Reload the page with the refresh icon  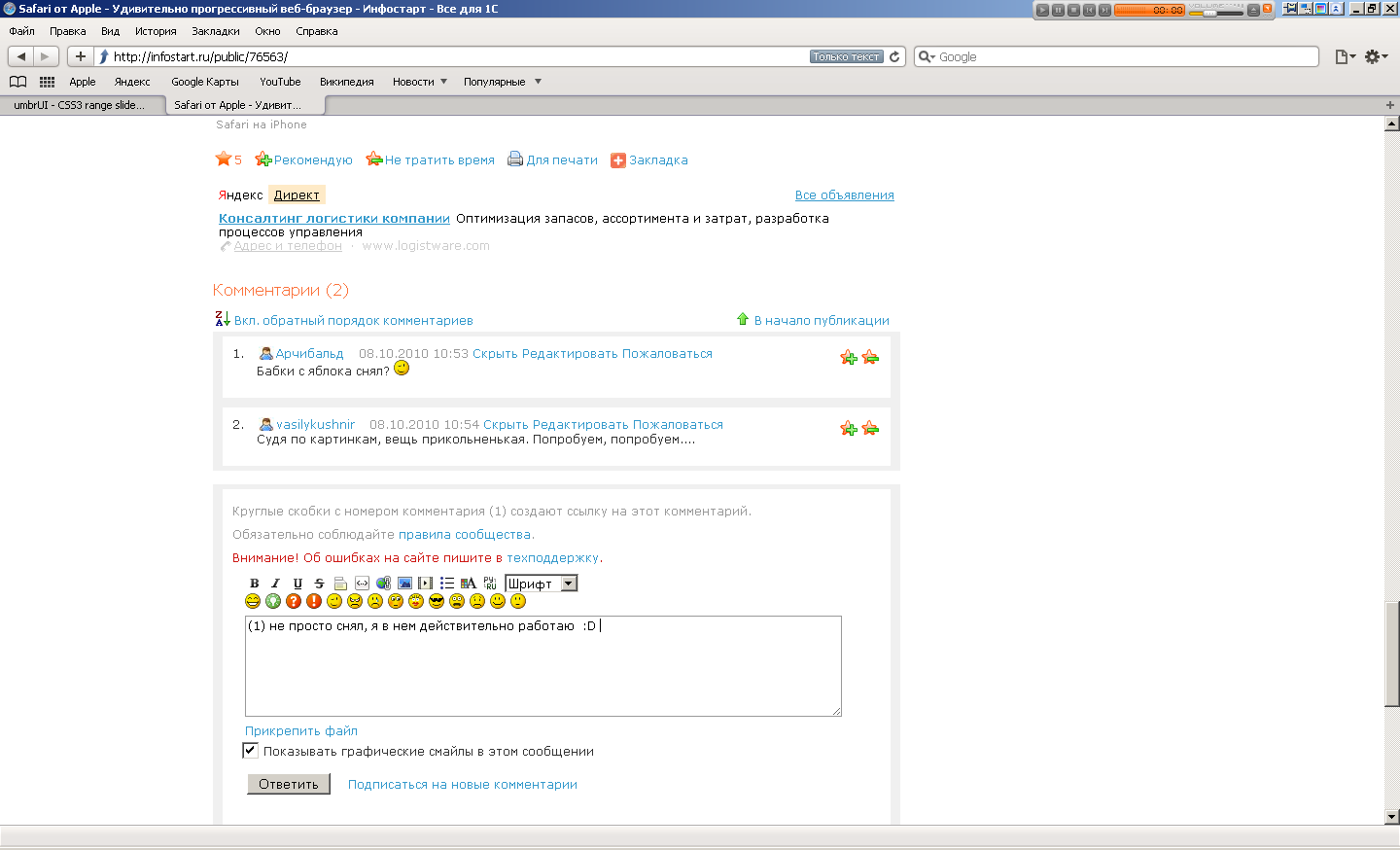(x=895, y=56)
